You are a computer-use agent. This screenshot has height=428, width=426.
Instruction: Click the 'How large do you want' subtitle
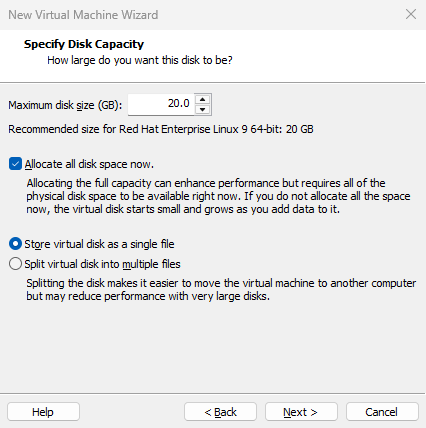coord(140,60)
